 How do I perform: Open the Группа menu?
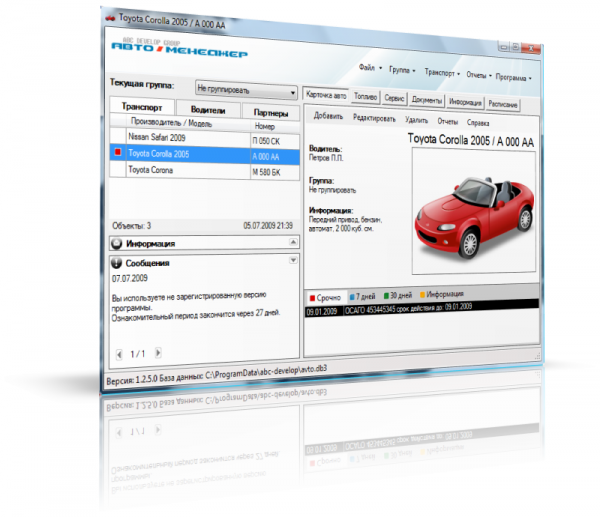click(402, 70)
